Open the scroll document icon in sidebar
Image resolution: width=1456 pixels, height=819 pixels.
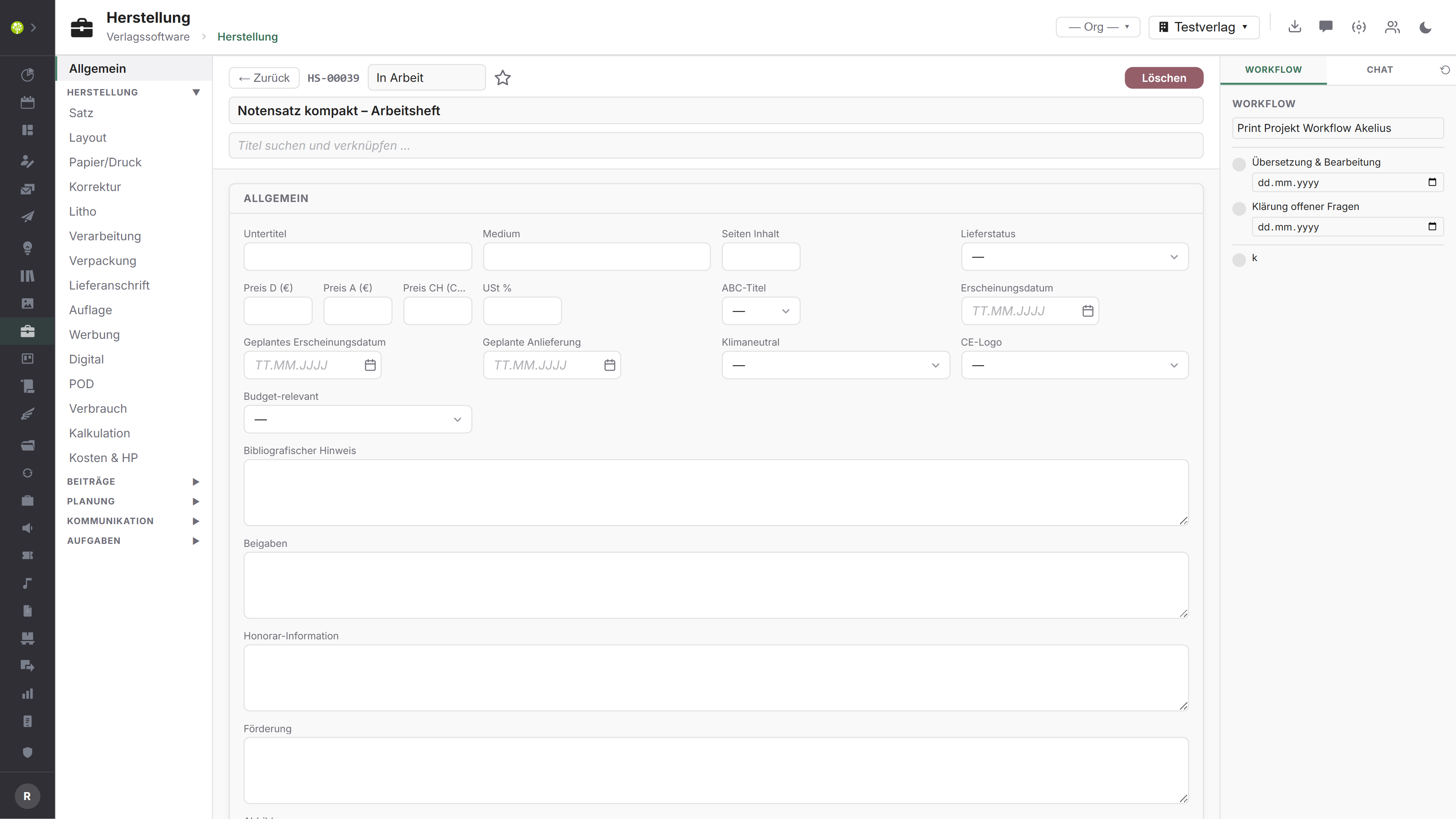pyautogui.click(x=27, y=386)
